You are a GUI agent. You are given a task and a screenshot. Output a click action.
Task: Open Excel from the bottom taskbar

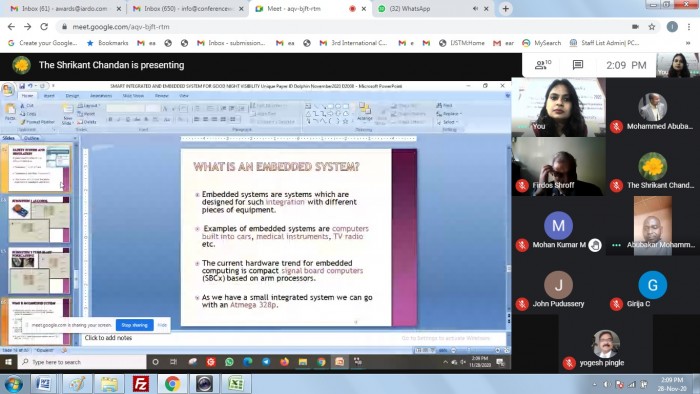pyautogui.click(x=236, y=384)
